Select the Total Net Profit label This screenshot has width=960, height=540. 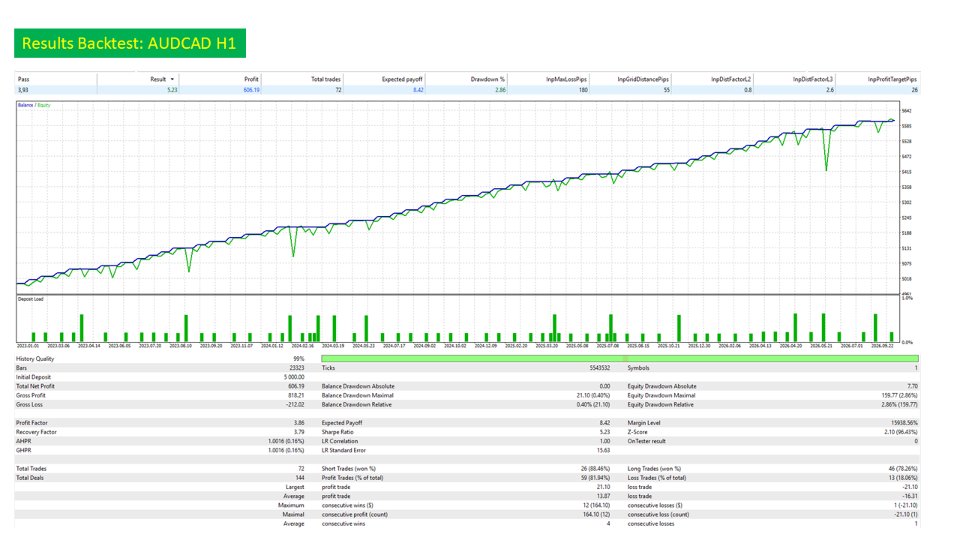point(35,386)
